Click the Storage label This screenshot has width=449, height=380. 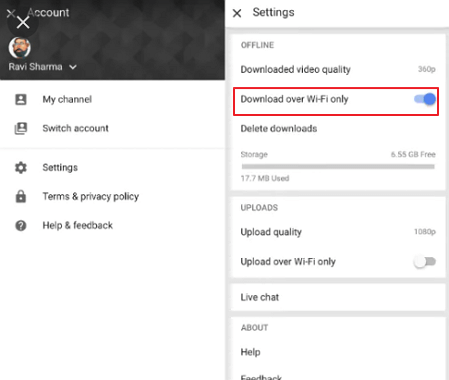coord(254,154)
